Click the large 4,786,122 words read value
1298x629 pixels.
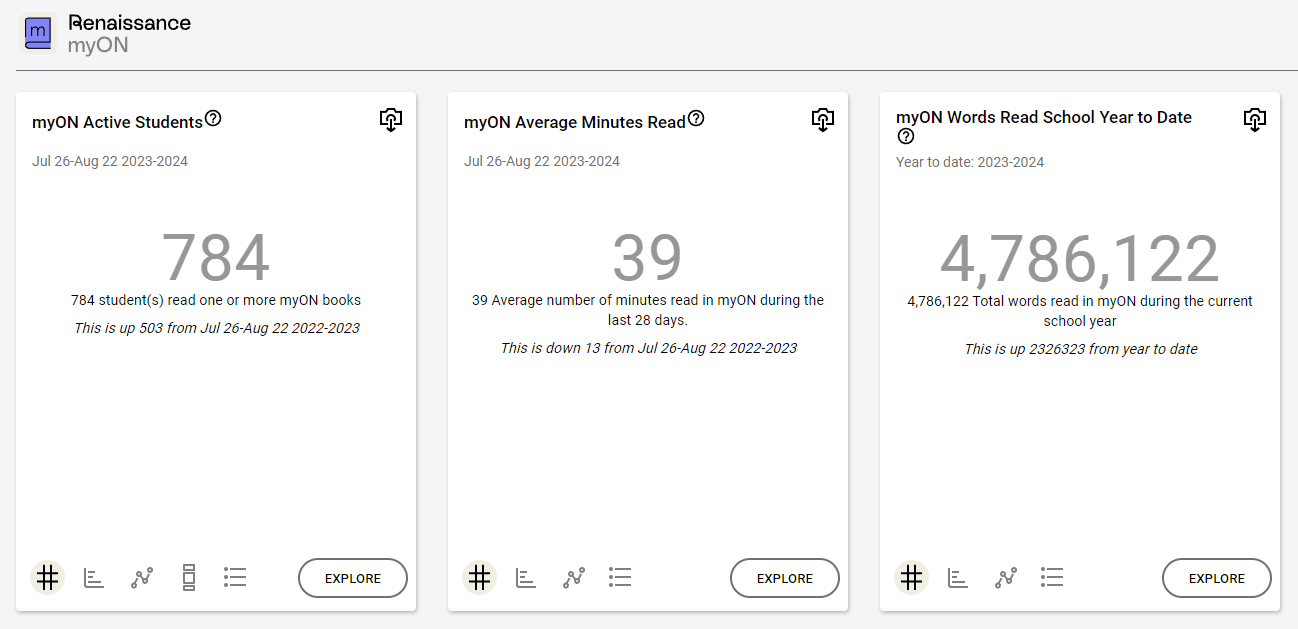1080,260
